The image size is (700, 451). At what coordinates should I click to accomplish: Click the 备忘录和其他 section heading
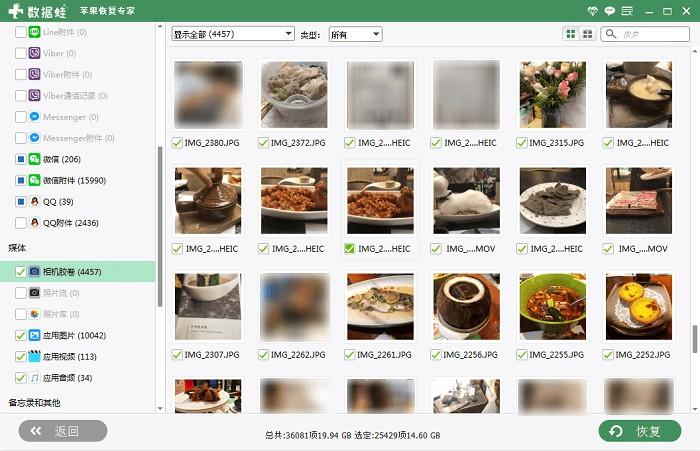pos(34,403)
